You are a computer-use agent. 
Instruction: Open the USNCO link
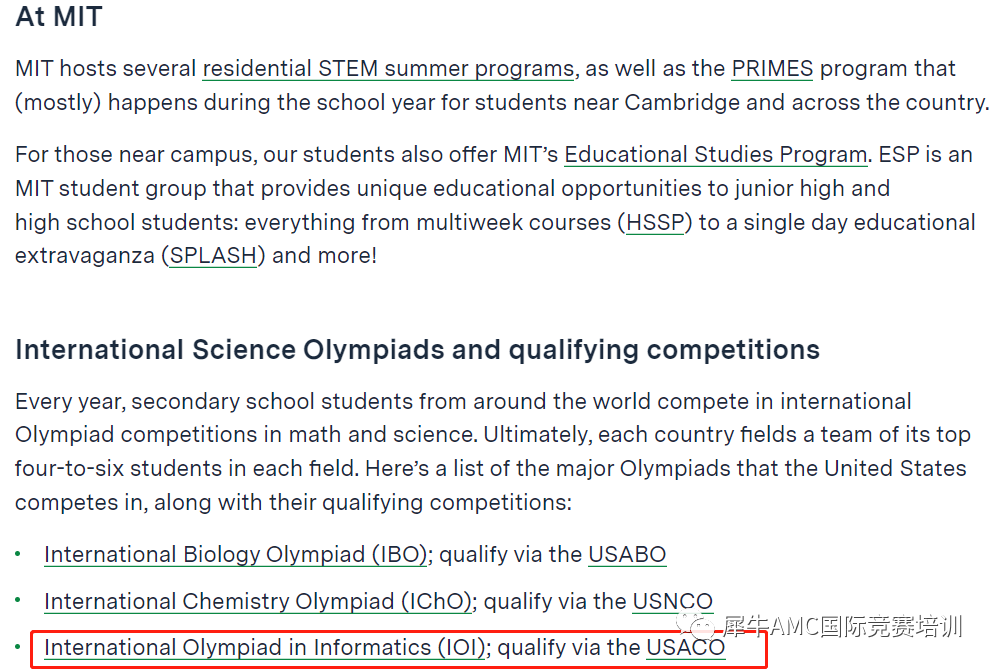tap(672, 601)
